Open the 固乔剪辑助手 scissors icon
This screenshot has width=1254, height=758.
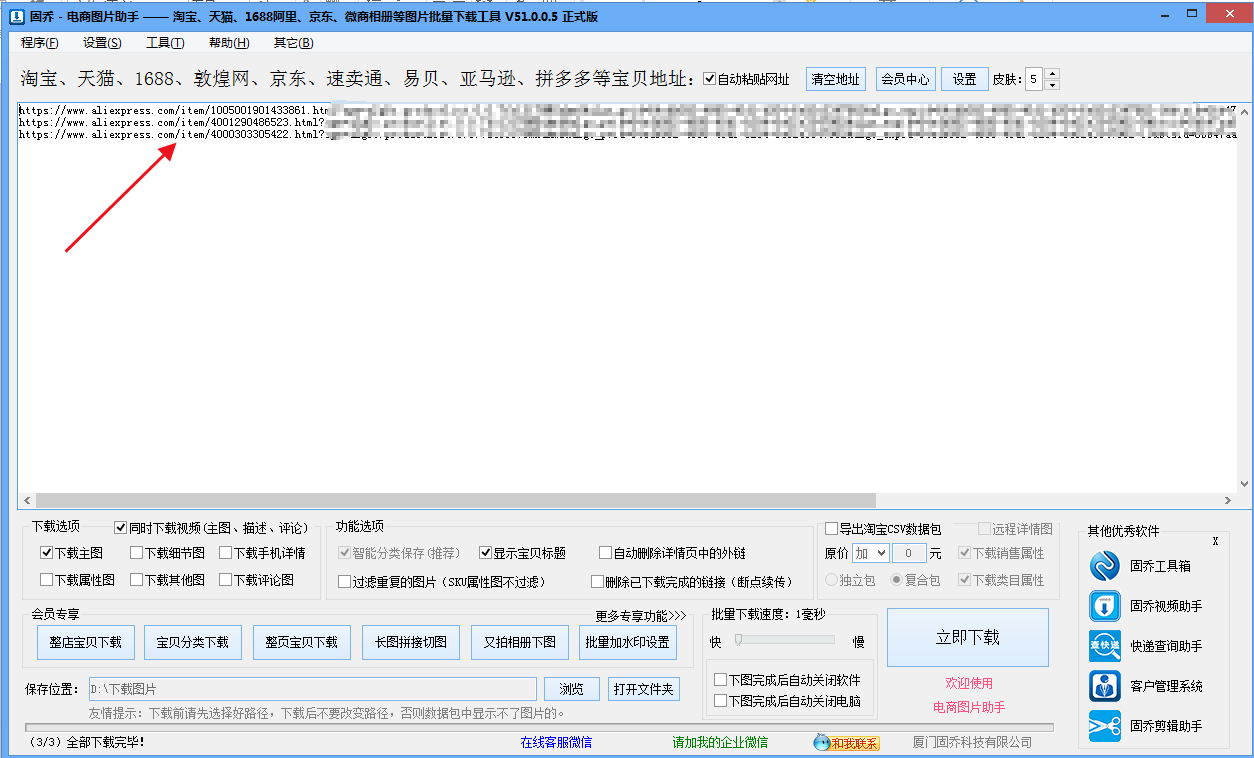[x=1105, y=726]
